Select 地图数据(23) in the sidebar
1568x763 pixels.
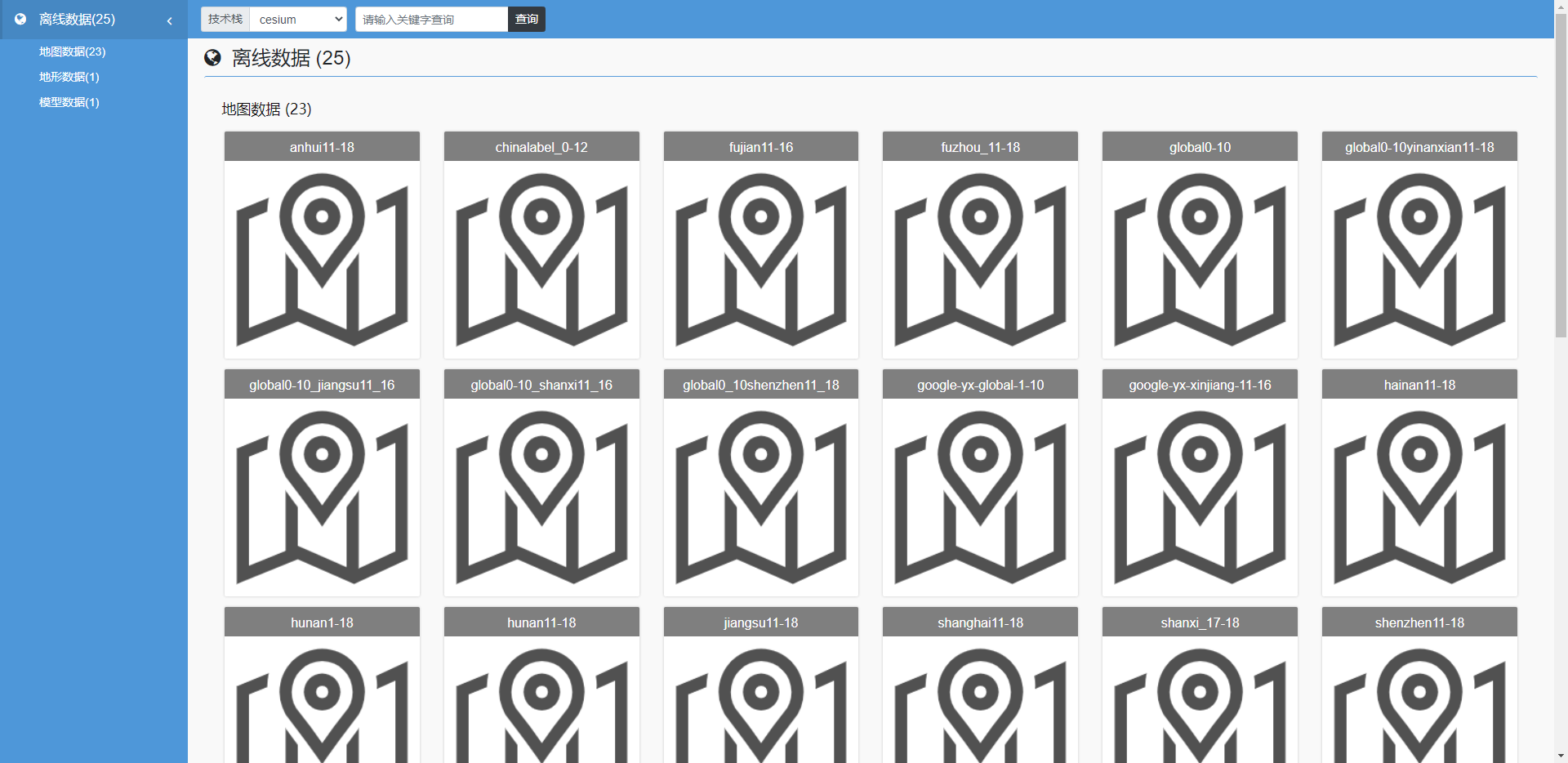click(x=73, y=51)
